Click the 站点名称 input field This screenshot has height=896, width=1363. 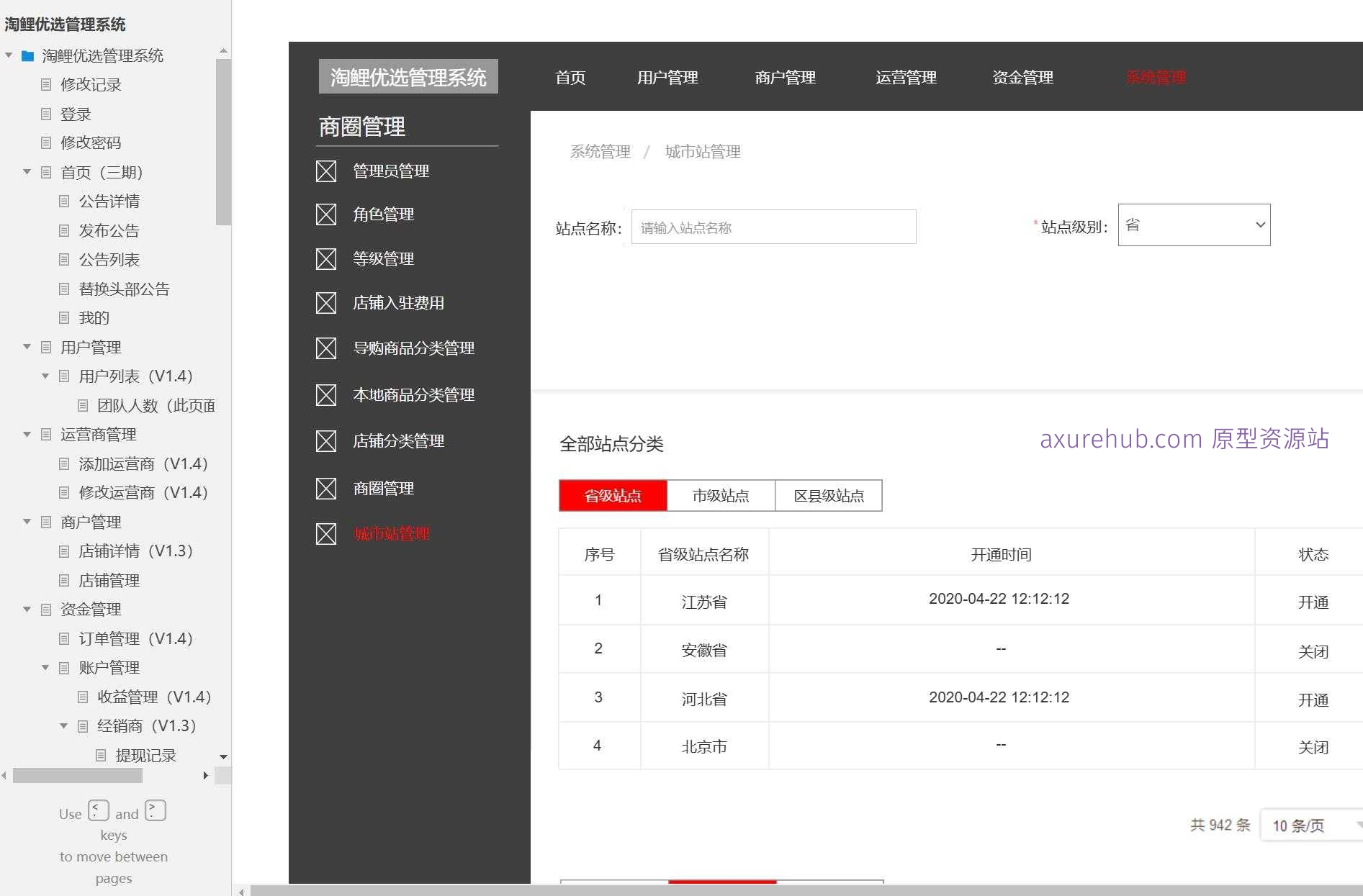[773, 227]
